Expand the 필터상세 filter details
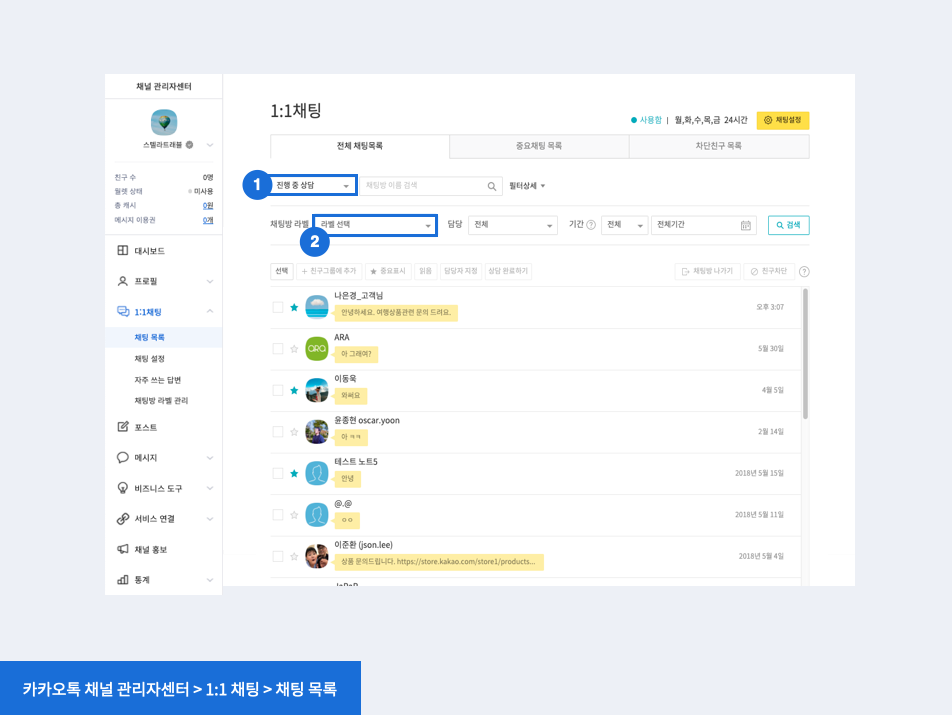Screen dimensions: 952x715 click(x=526, y=186)
